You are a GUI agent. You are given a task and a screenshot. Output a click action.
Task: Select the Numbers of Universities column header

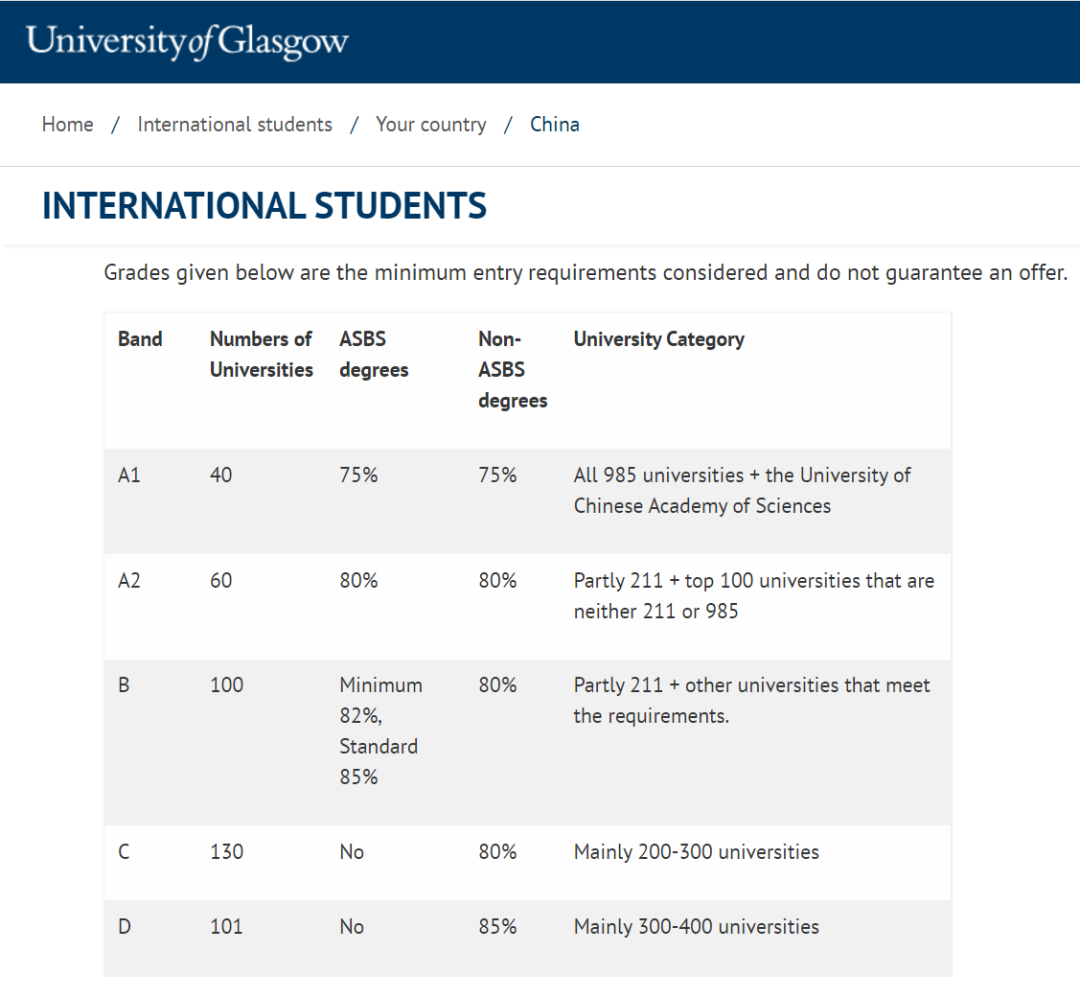coord(261,354)
